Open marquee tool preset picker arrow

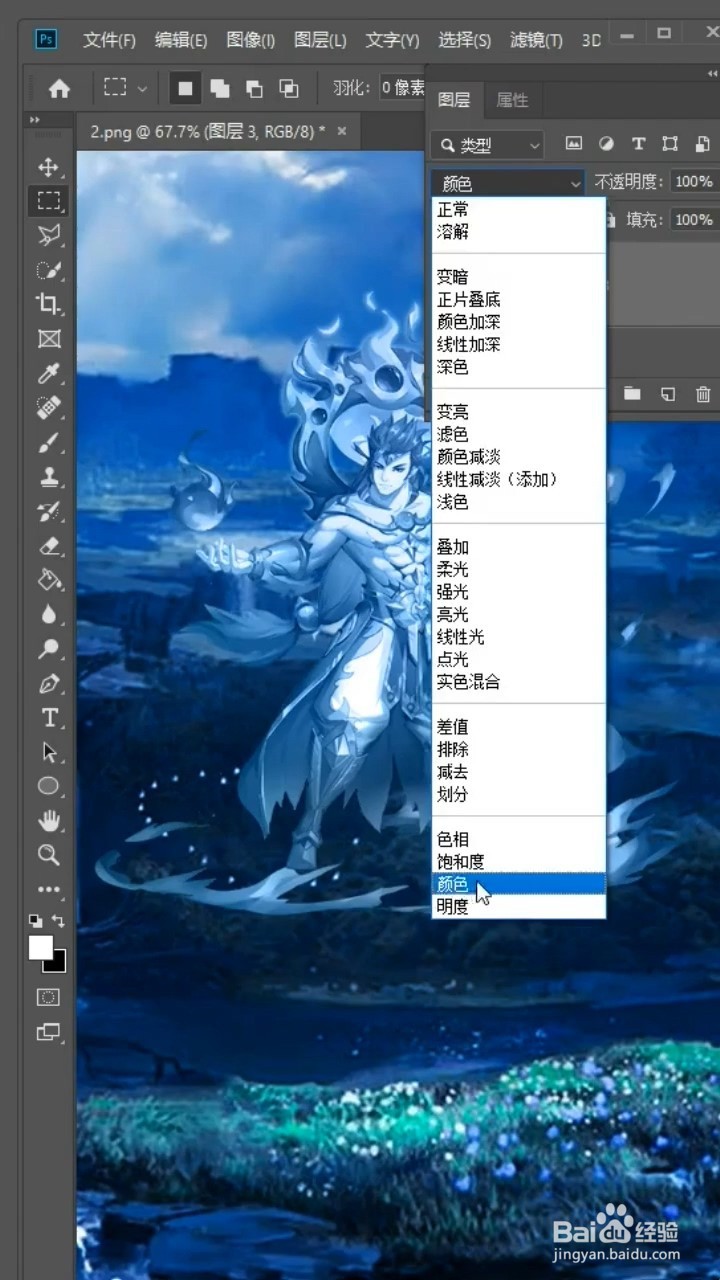click(x=142, y=89)
